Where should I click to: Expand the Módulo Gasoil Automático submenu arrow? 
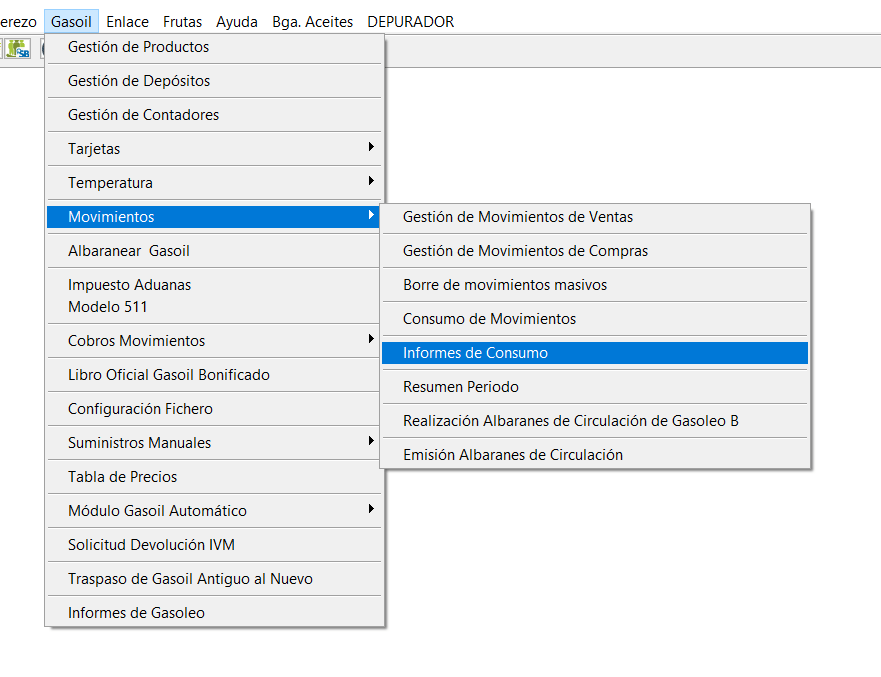tap(372, 510)
